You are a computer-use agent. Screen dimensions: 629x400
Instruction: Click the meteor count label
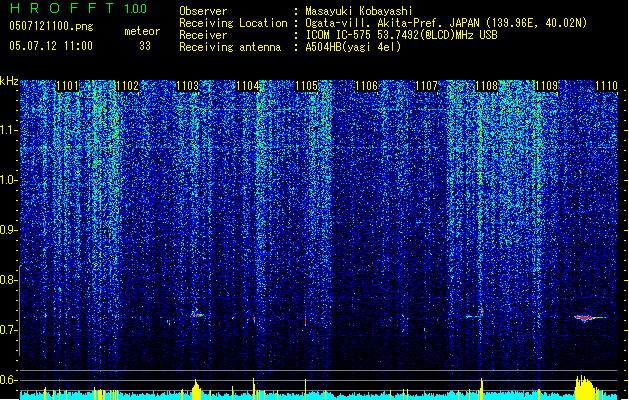click(142, 31)
